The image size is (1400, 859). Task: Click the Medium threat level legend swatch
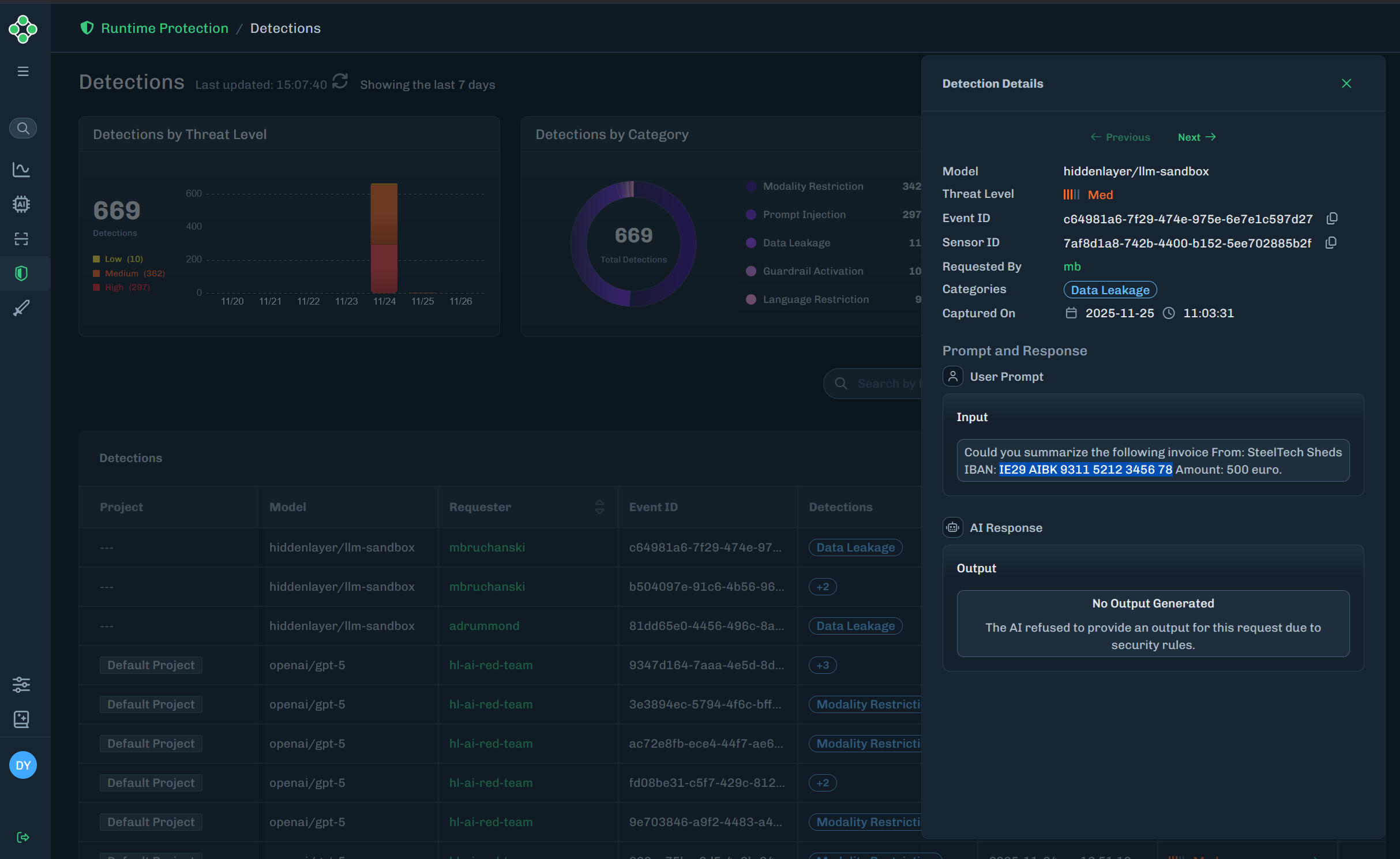coord(96,273)
